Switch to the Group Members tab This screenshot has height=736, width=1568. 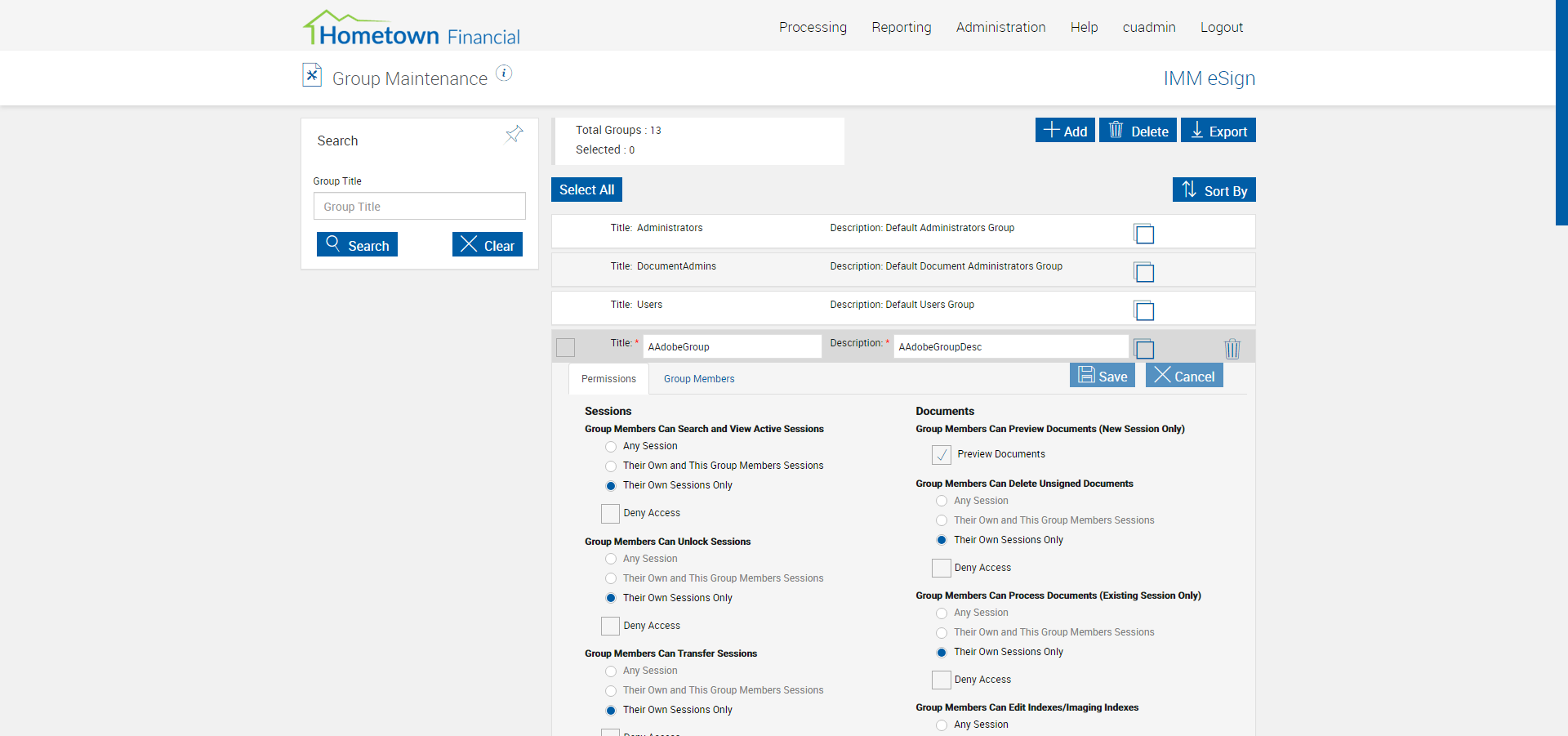pyautogui.click(x=699, y=379)
